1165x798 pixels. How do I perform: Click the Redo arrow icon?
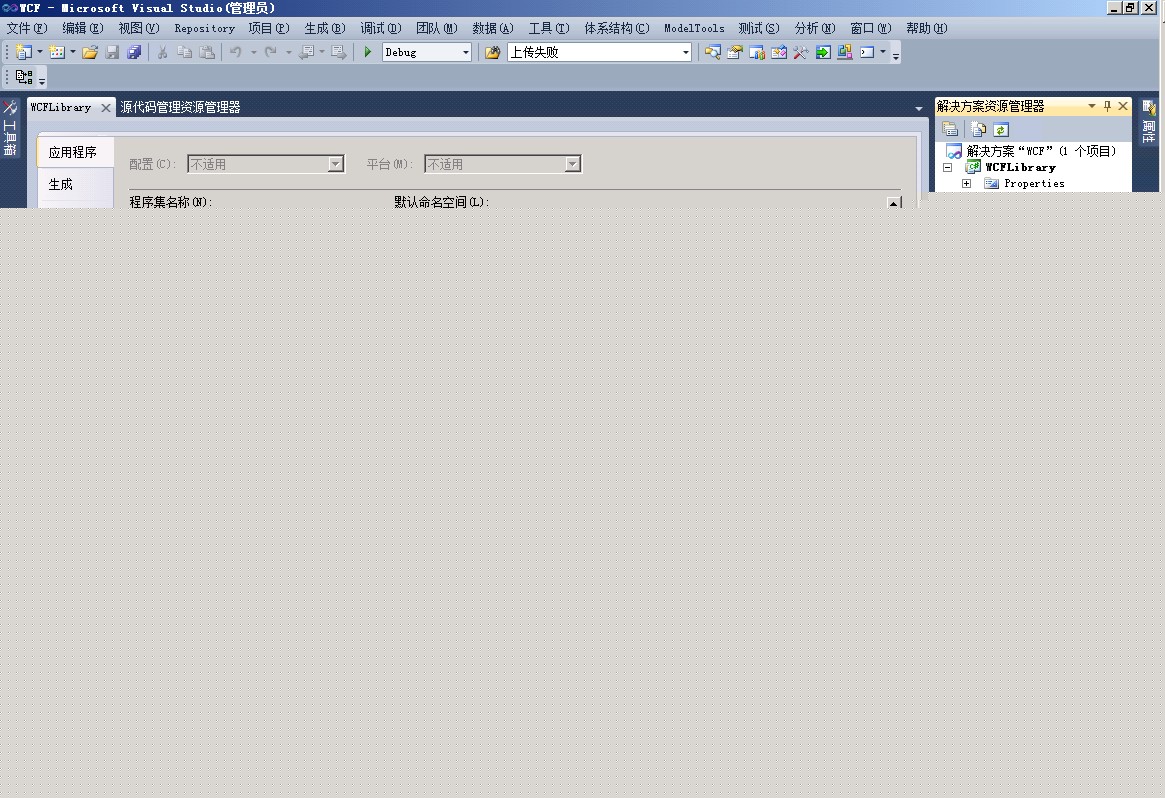tap(270, 52)
